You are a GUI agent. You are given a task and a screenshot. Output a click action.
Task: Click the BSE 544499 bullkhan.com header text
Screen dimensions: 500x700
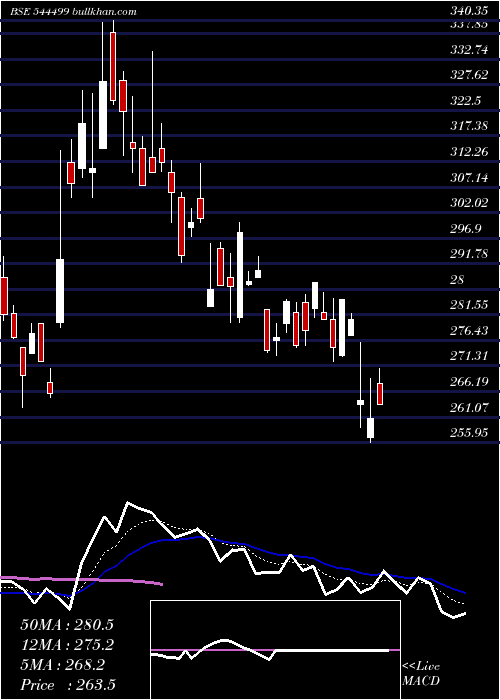click(73, 12)
